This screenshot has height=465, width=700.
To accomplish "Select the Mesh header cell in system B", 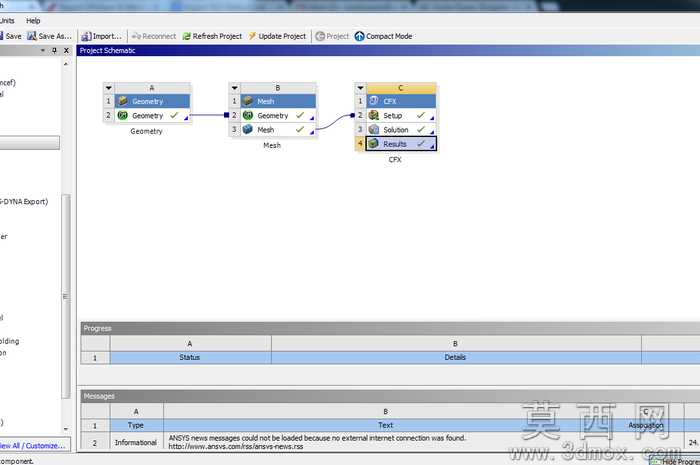I will [278, 101].
